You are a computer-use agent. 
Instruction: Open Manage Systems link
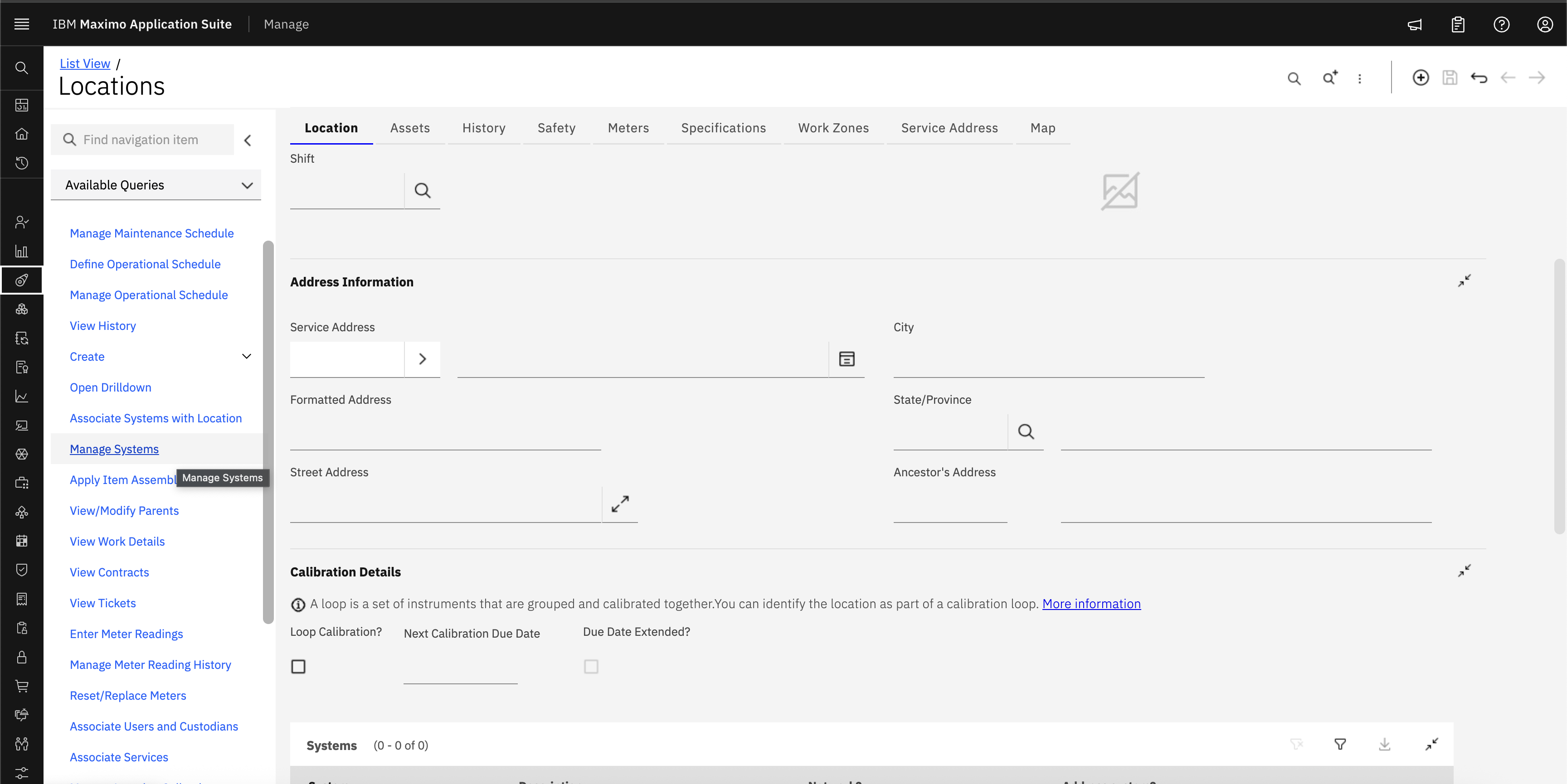(x=114, y=449)
